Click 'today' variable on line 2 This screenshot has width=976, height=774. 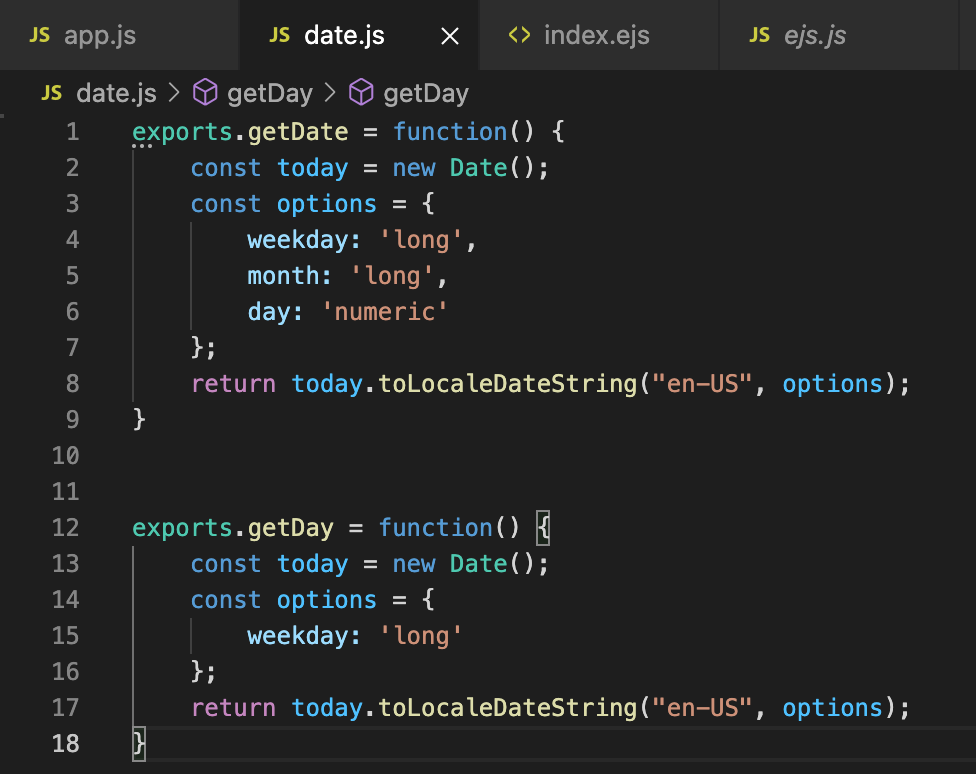312,168
